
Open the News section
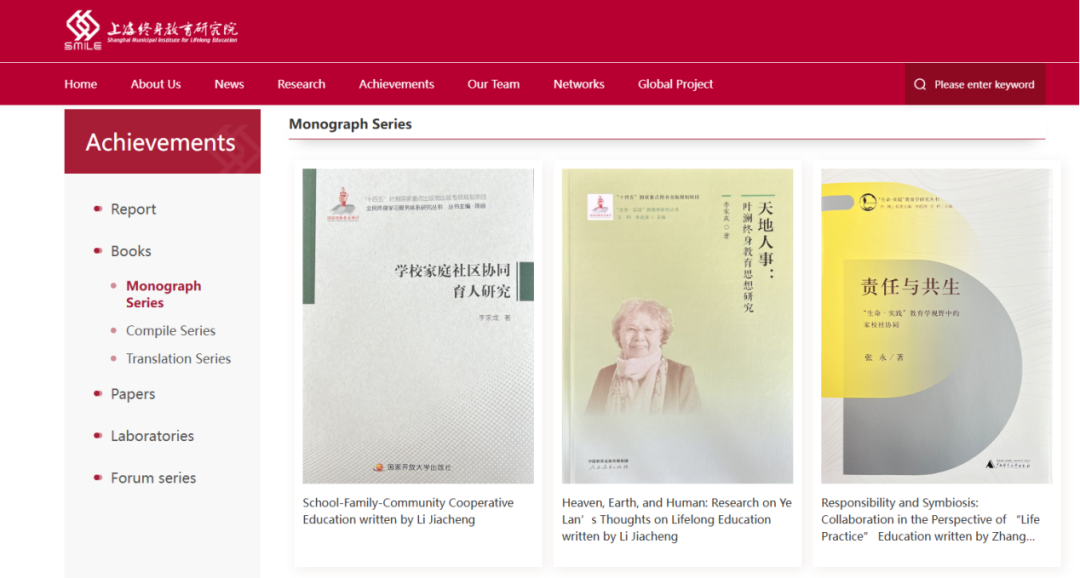229,84
